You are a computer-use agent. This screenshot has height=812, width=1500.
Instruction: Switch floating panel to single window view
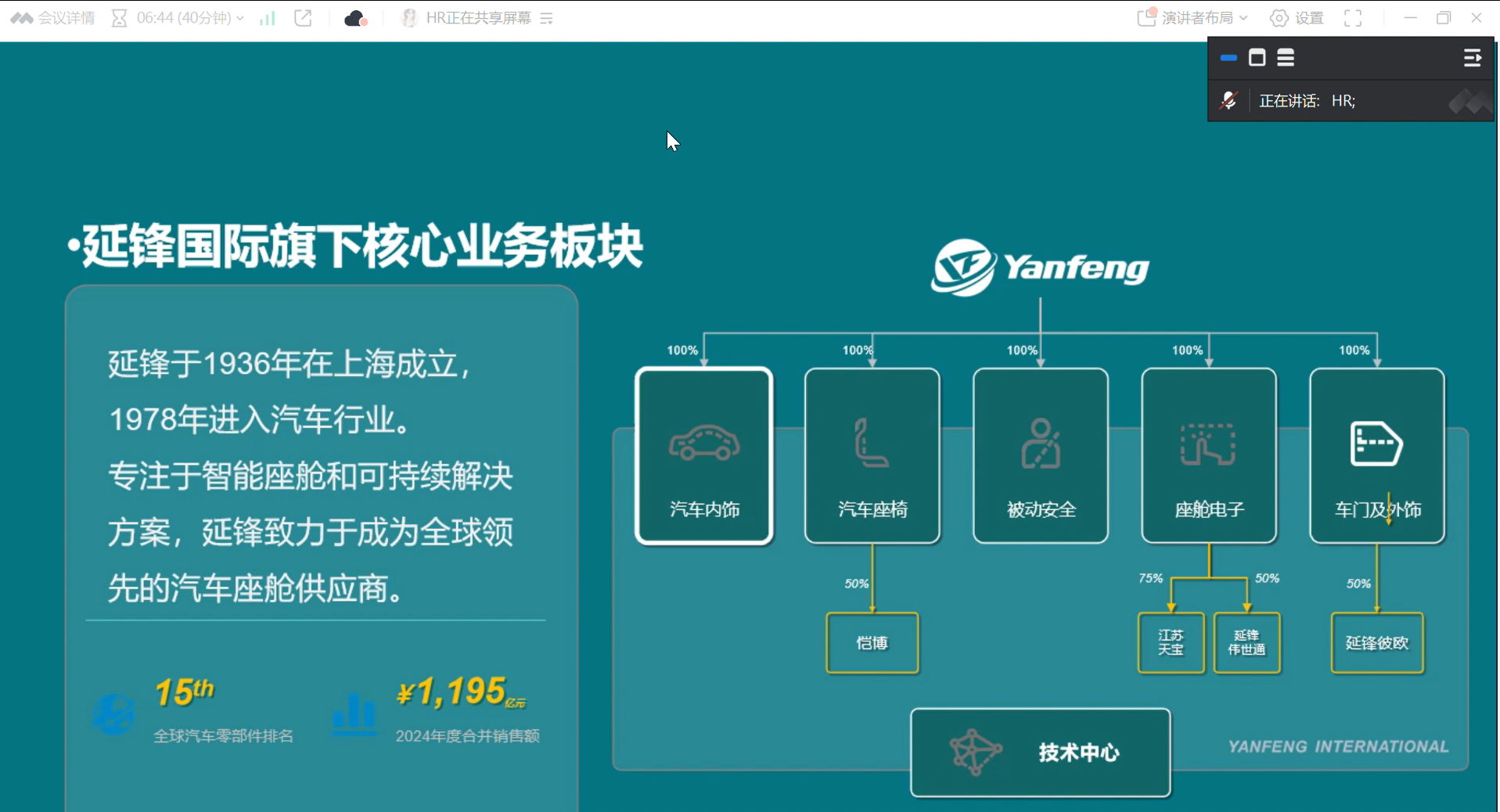[1257, 58]
